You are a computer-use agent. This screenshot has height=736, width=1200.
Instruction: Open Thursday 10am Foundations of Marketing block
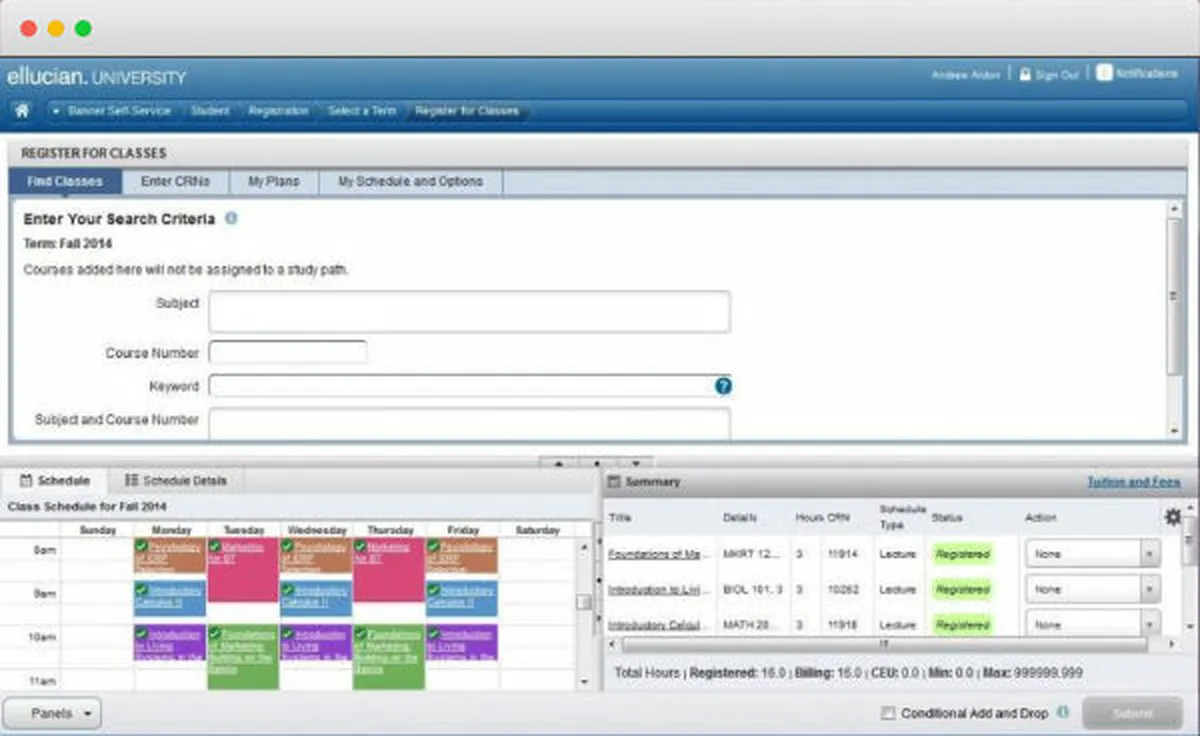[x=389, y=656]
